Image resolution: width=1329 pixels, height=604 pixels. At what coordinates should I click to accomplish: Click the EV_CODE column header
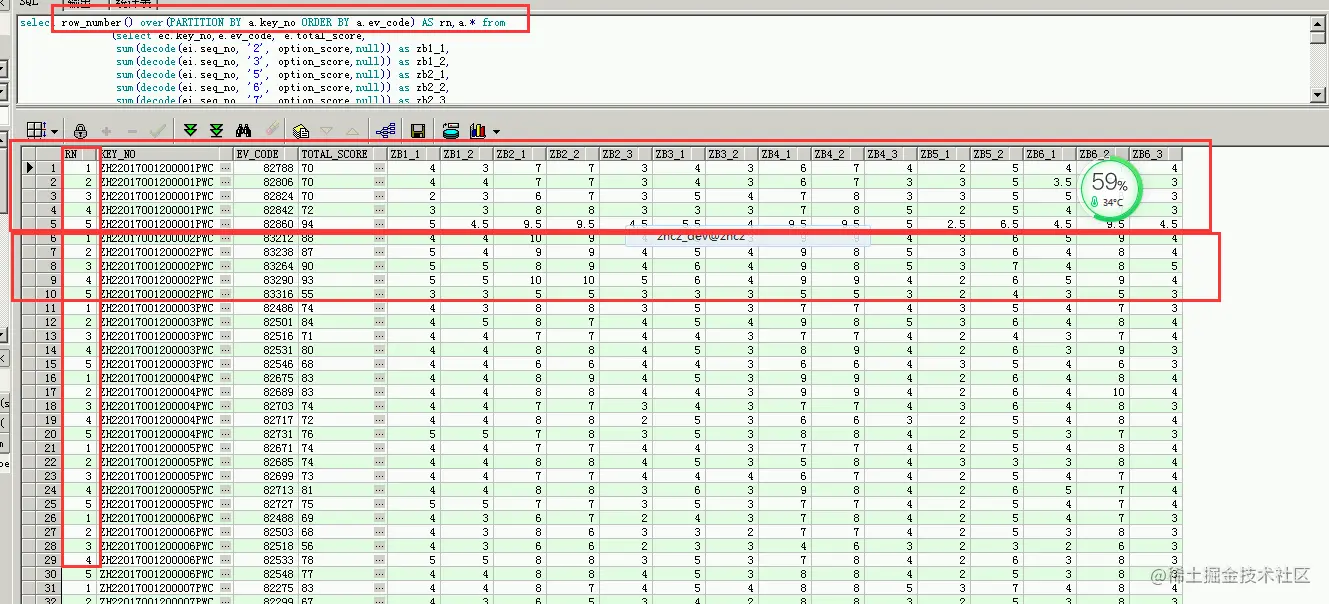(265, 154)
